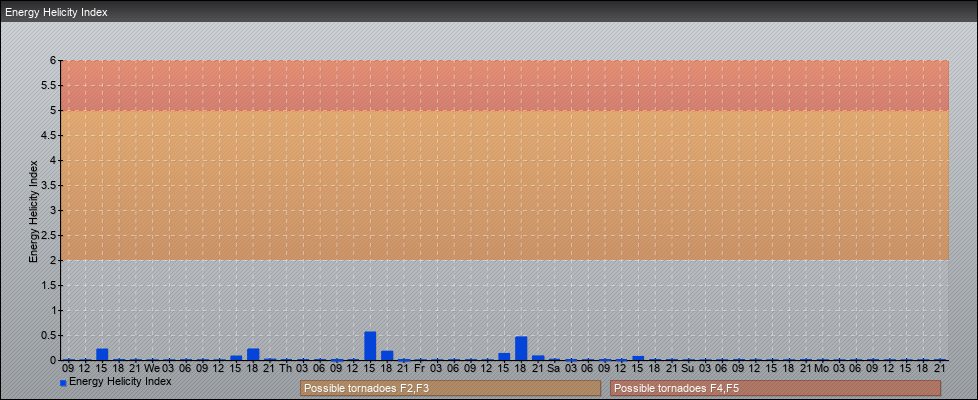Viewport: 978px width, 400px height.
Task: Select the Wednesday 18 blue bar
Action: click(x=253, y=354)
